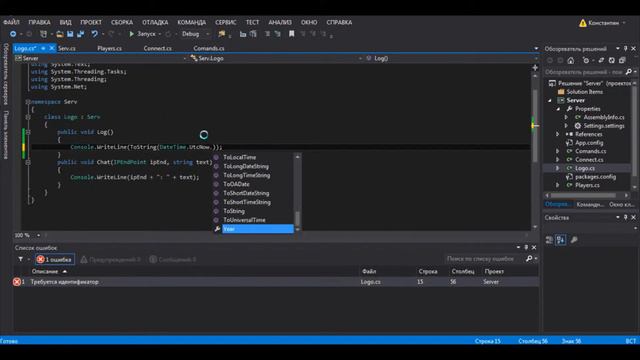
Task: Switch to the Connect.cs tab
Action: (x=158, y=48)
